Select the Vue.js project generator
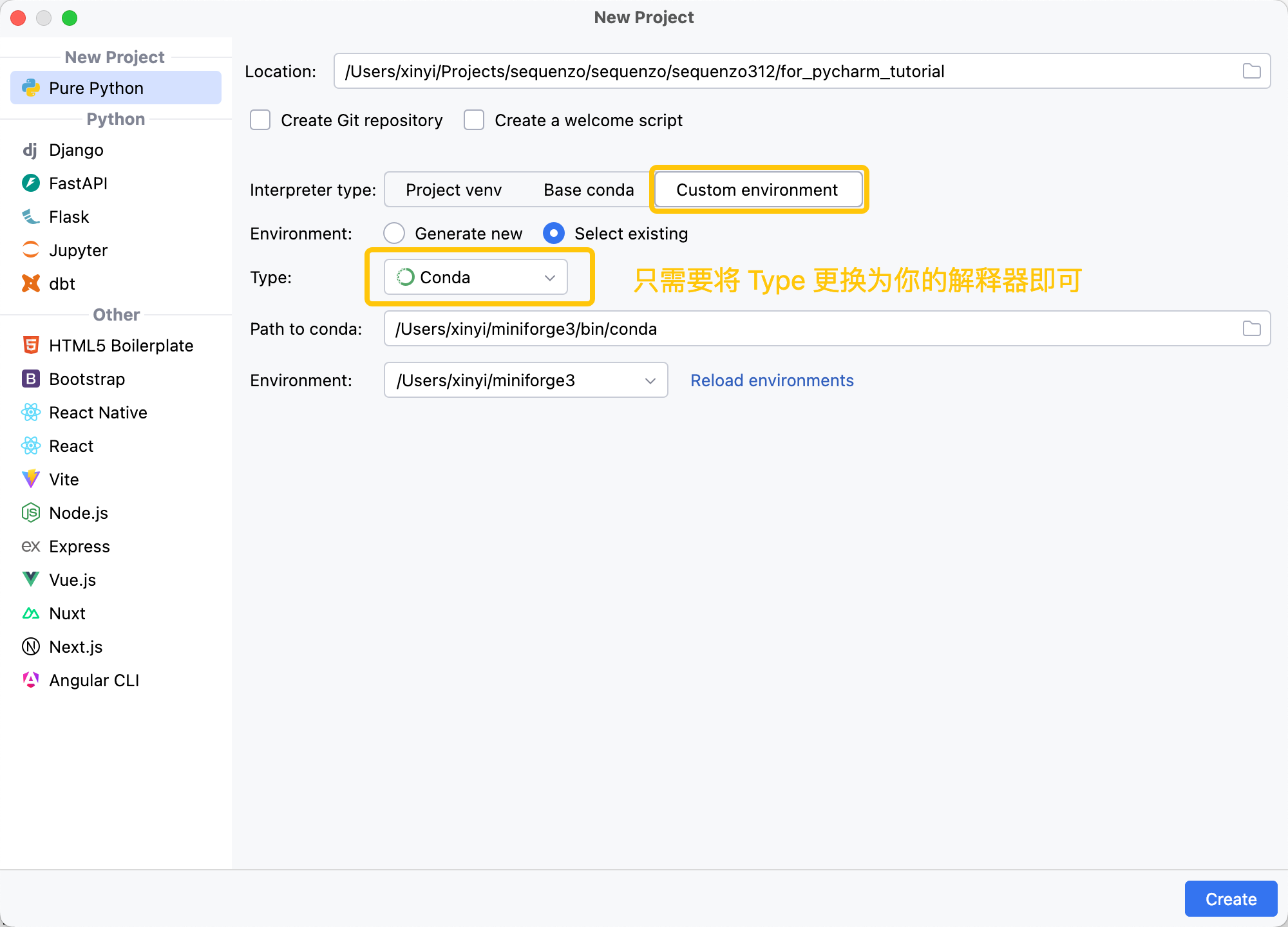 pyautogui.click(x=73, y=579)
